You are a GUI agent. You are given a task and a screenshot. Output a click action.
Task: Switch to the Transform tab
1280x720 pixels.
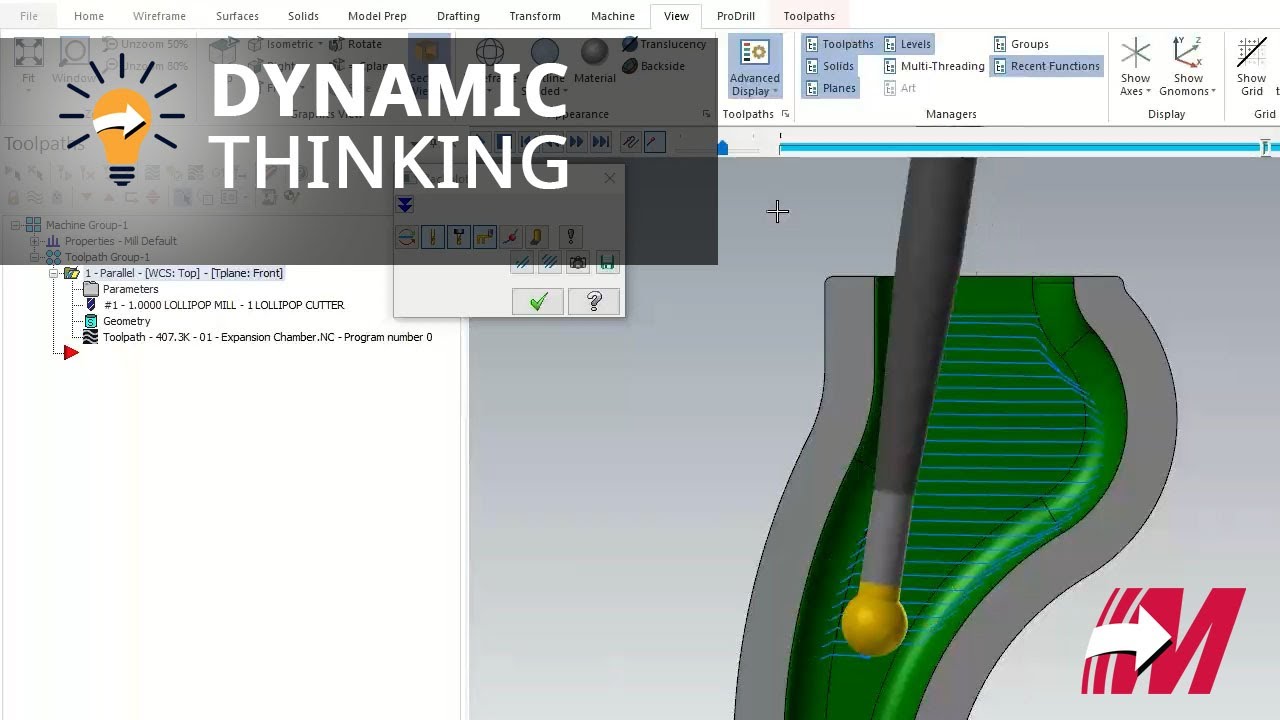coord(535,16)
